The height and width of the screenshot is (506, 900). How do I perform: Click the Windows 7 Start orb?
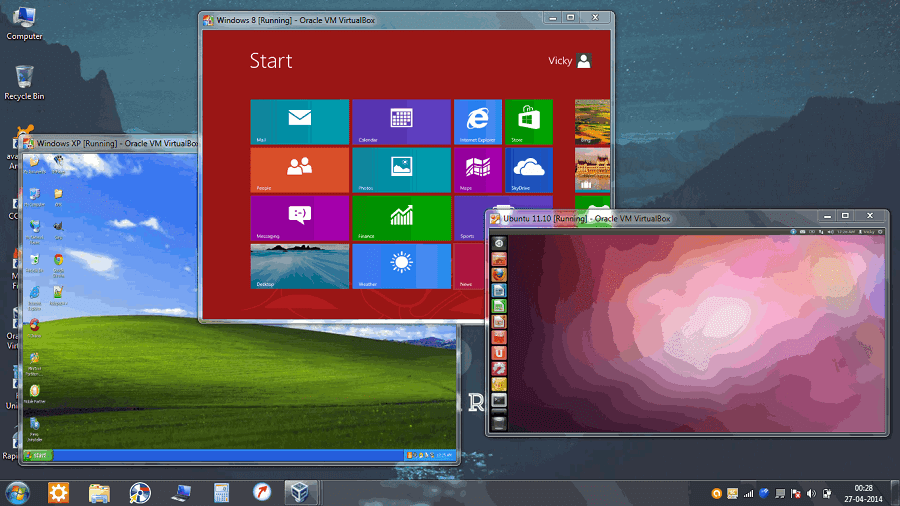[17, 493]
